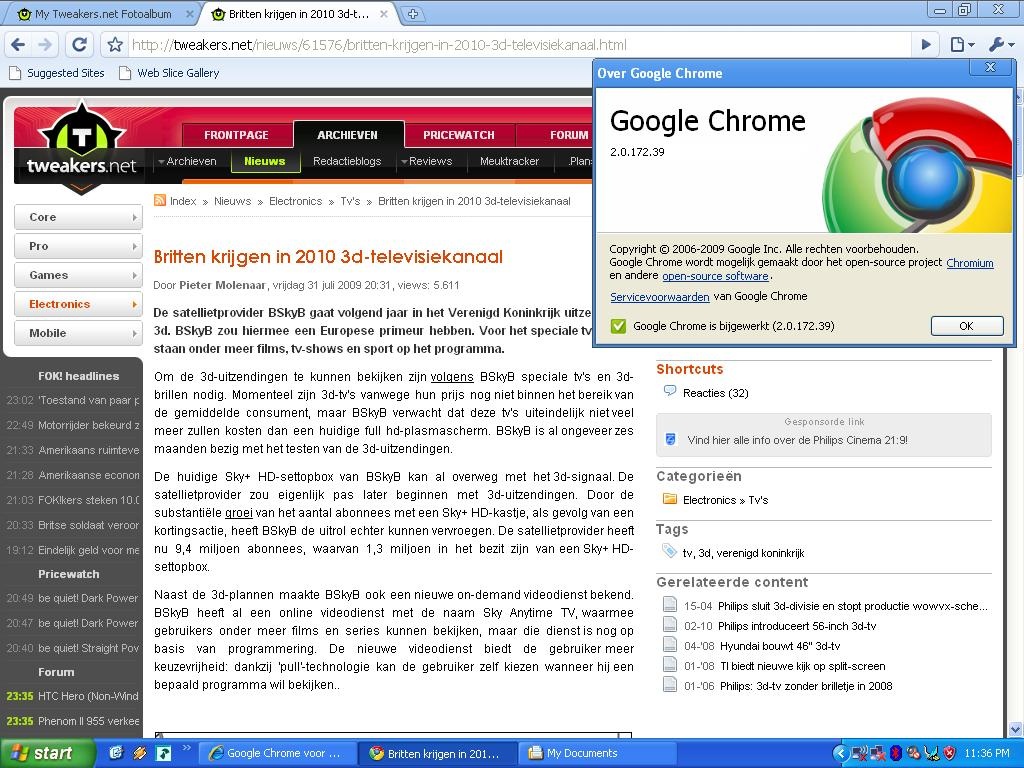Open the FORUM navigation tab
This screenshot has width=1024, height=768.
[568, 135]
